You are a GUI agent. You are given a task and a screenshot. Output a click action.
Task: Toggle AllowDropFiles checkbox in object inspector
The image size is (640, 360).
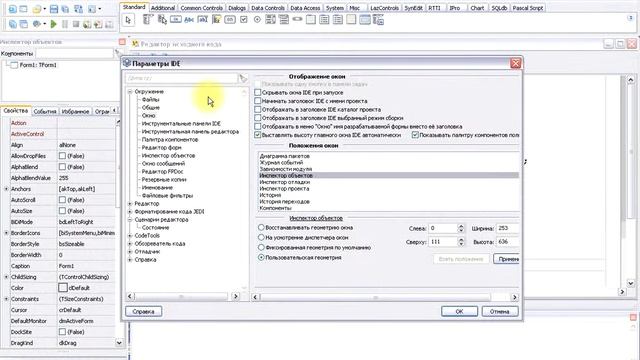(x=62, y=156)
